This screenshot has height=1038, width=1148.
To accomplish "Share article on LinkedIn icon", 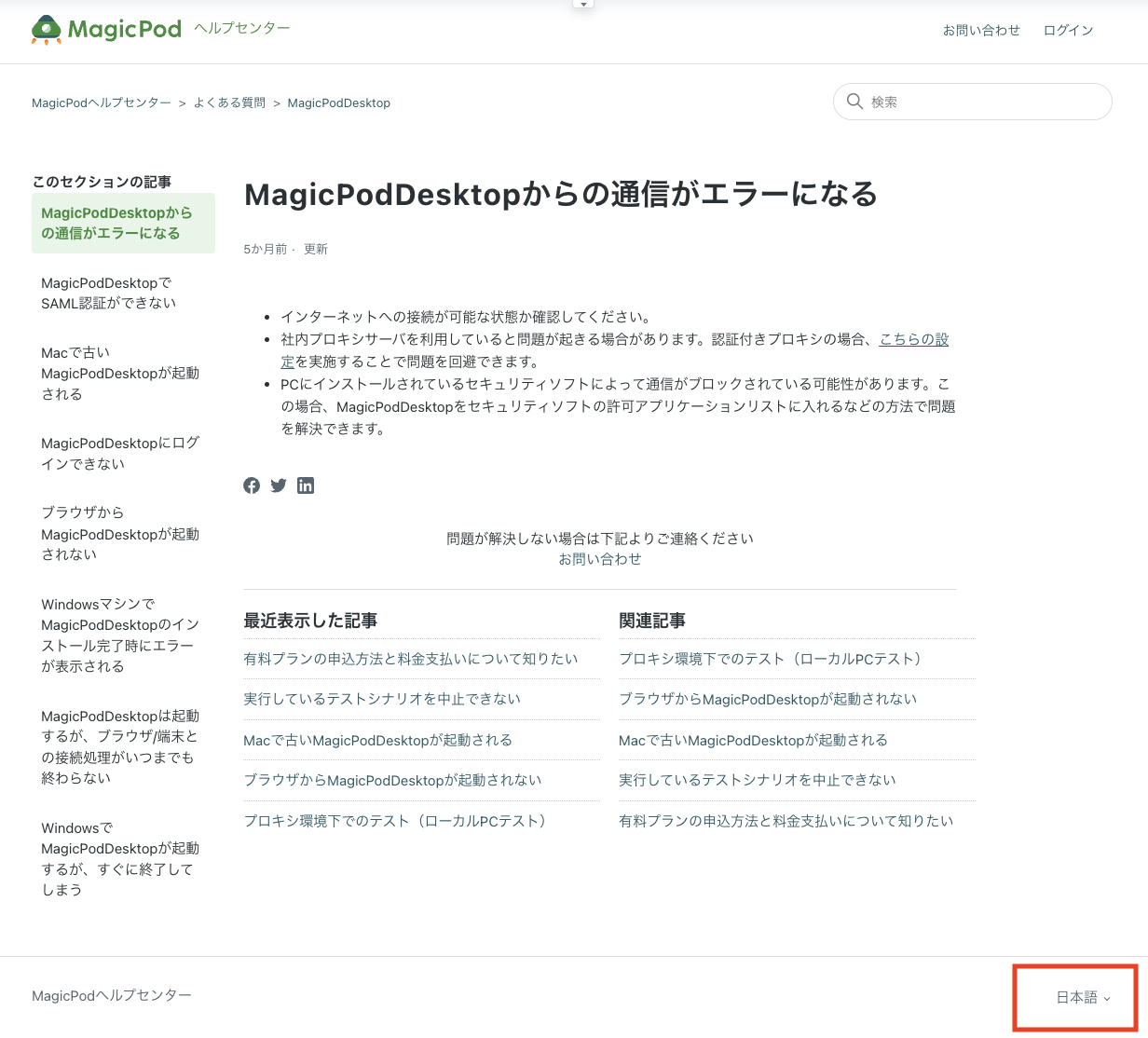I will [x=306, y=485].
